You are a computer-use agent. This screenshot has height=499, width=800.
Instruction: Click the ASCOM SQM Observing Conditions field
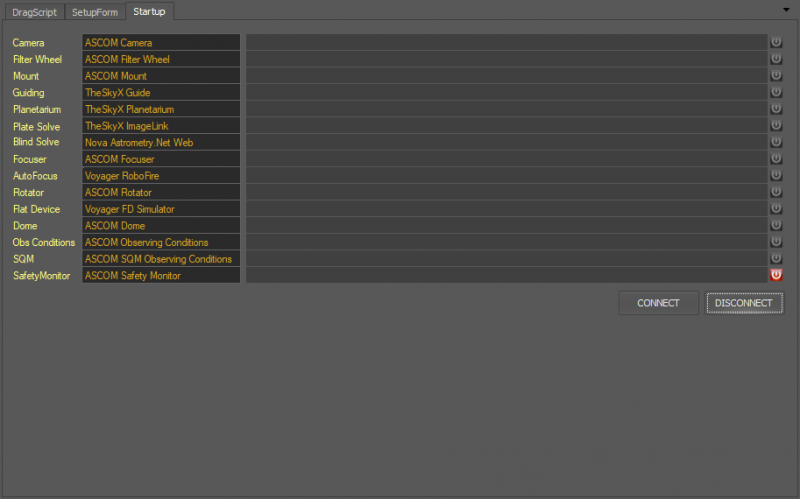161,259
